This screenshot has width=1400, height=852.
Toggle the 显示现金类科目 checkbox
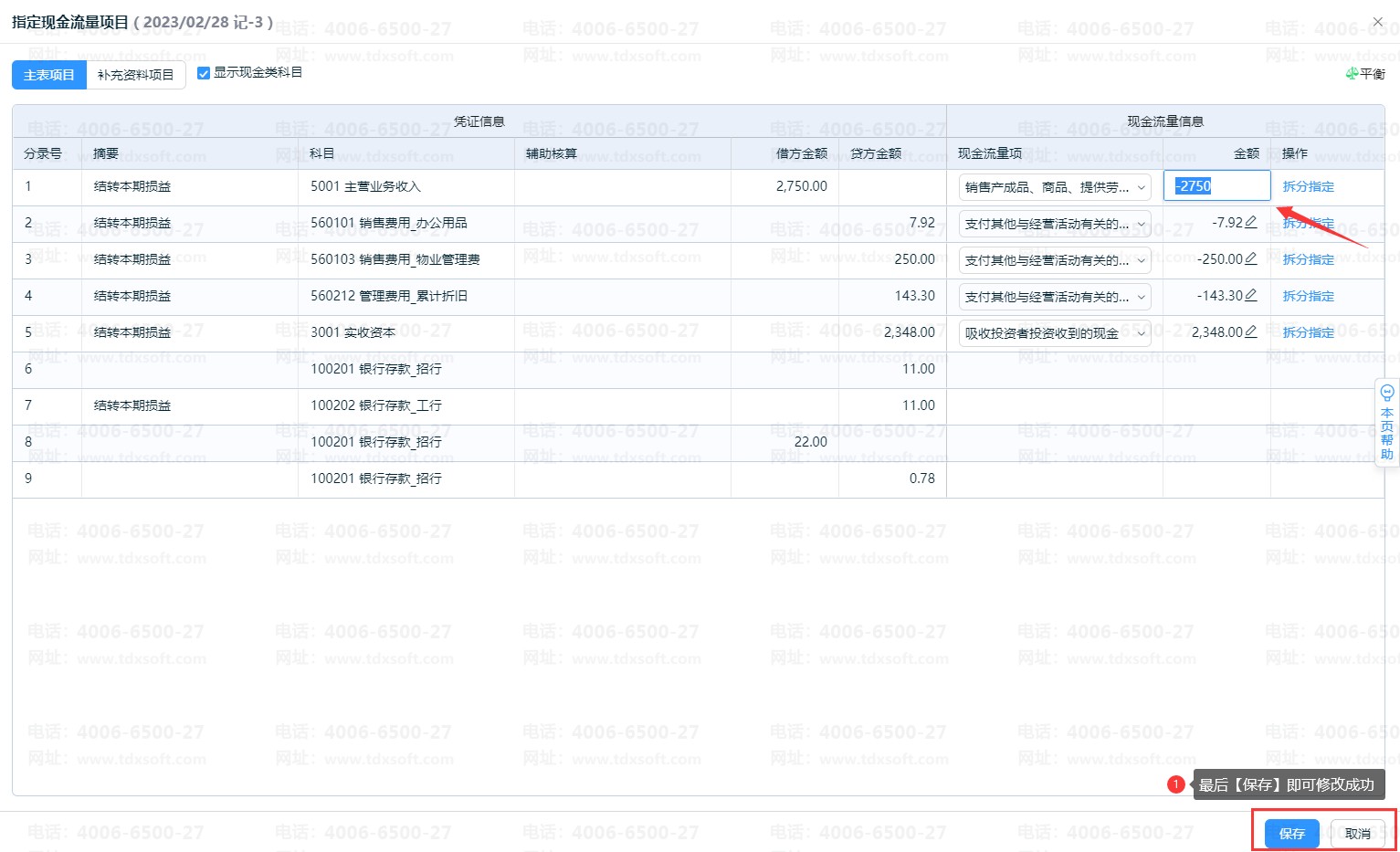tap(204, 73)
